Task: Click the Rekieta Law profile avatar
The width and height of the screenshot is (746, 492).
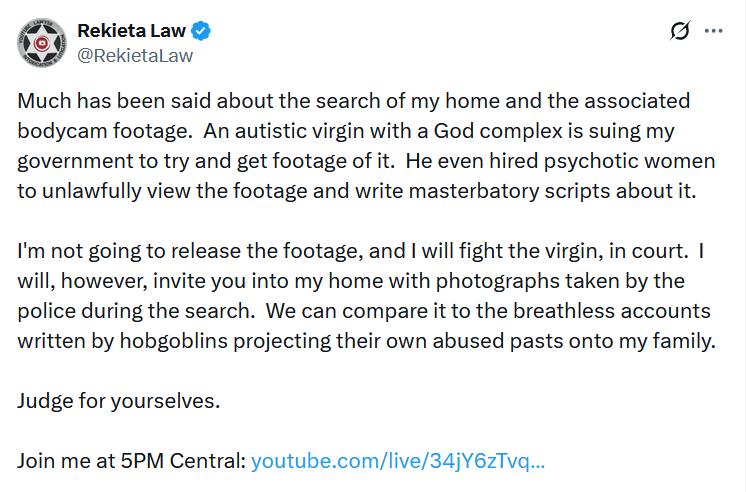Action: pos(42,42)
